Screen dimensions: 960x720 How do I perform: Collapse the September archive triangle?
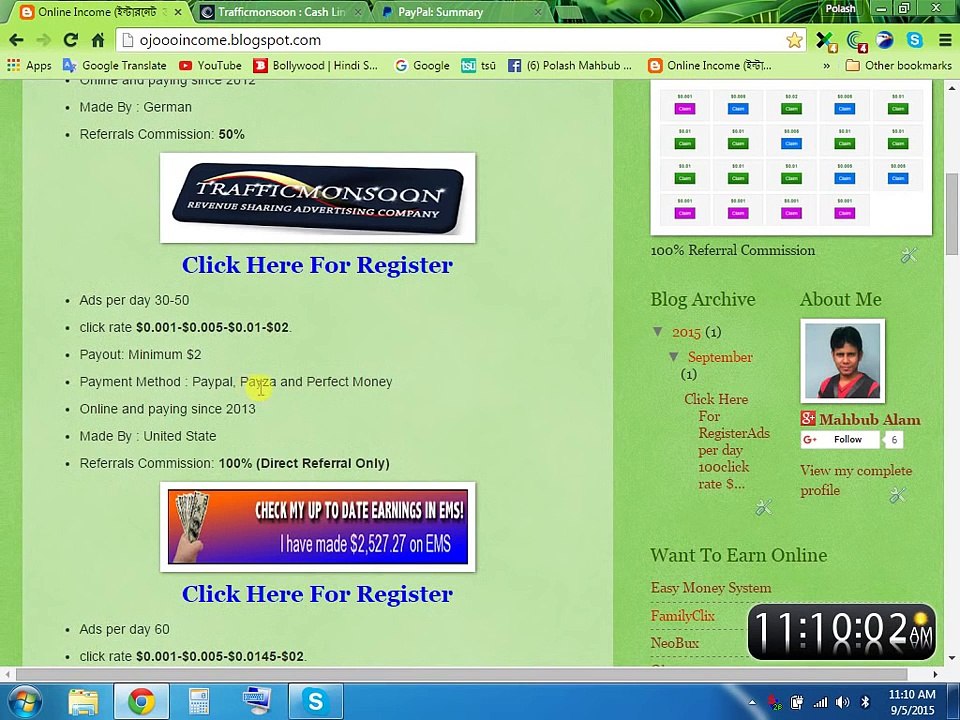click(673, 356)
